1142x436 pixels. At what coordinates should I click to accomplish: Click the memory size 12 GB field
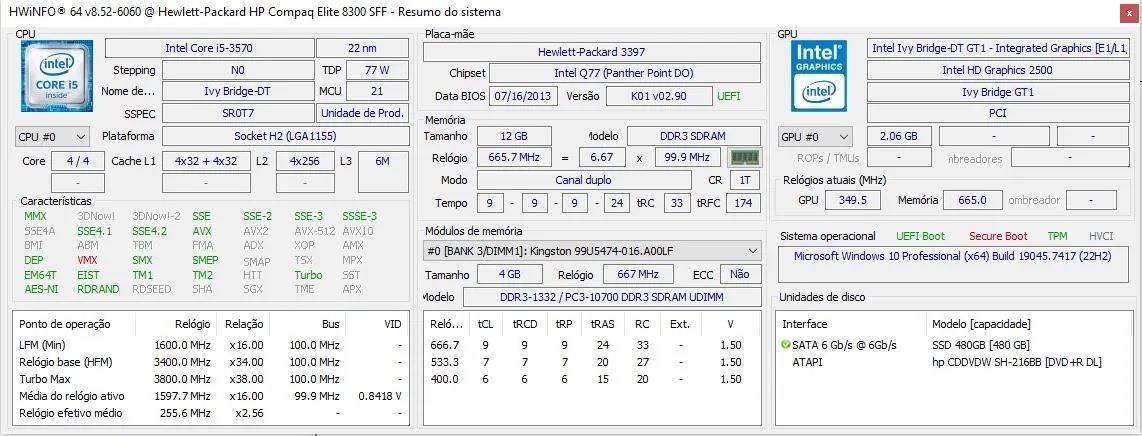(513, 136)
